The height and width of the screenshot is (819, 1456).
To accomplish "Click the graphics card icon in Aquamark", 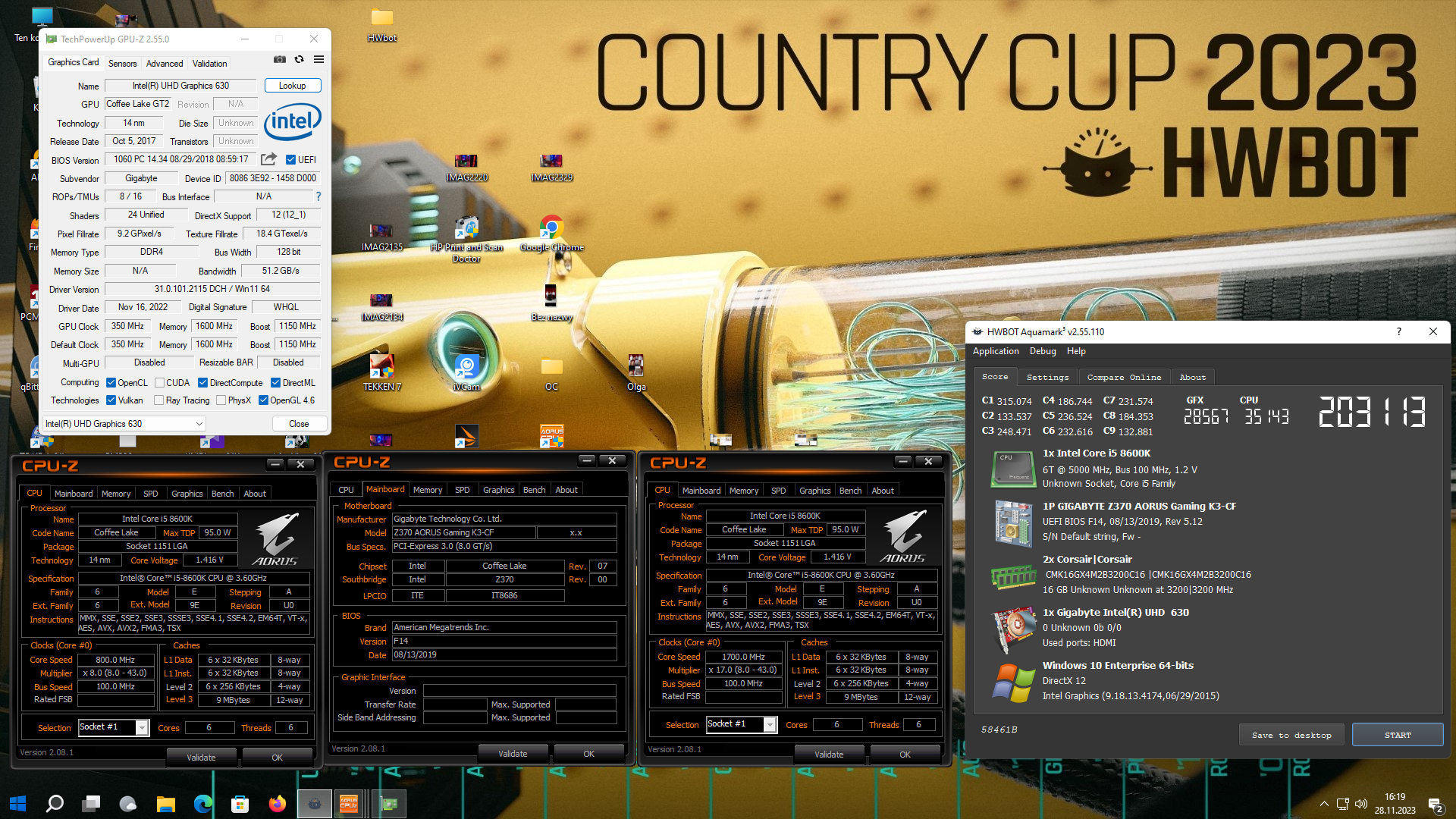I will tap(1013, 629).
